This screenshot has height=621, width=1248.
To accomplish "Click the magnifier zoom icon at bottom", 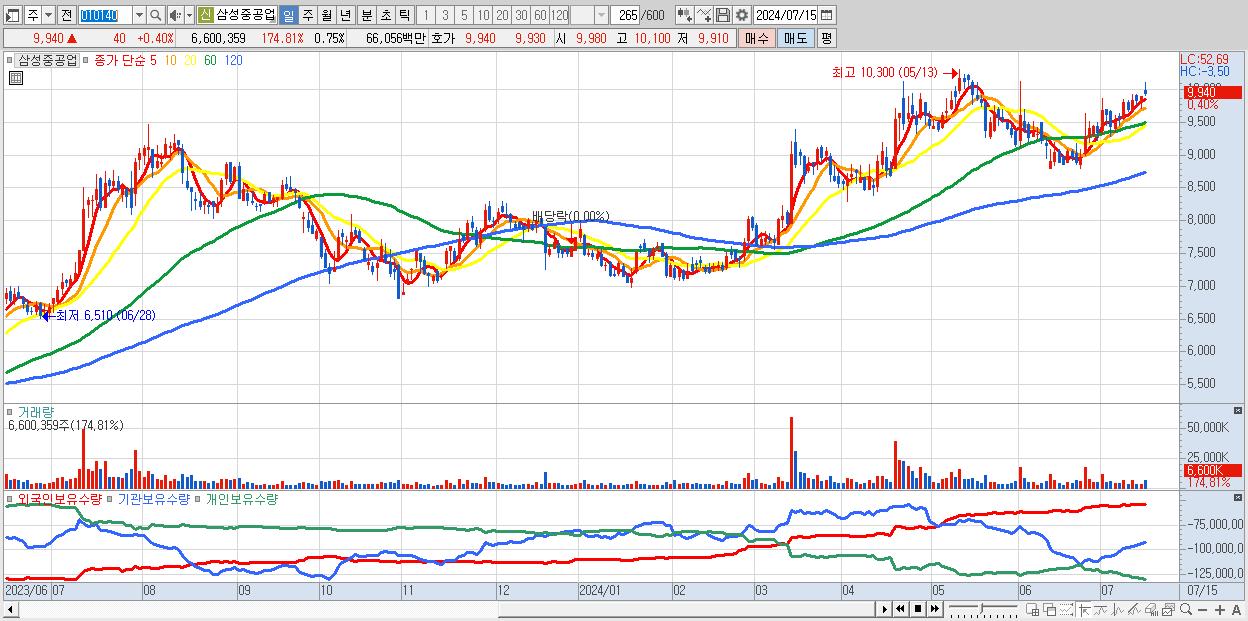I will (x=1186, y=609).
